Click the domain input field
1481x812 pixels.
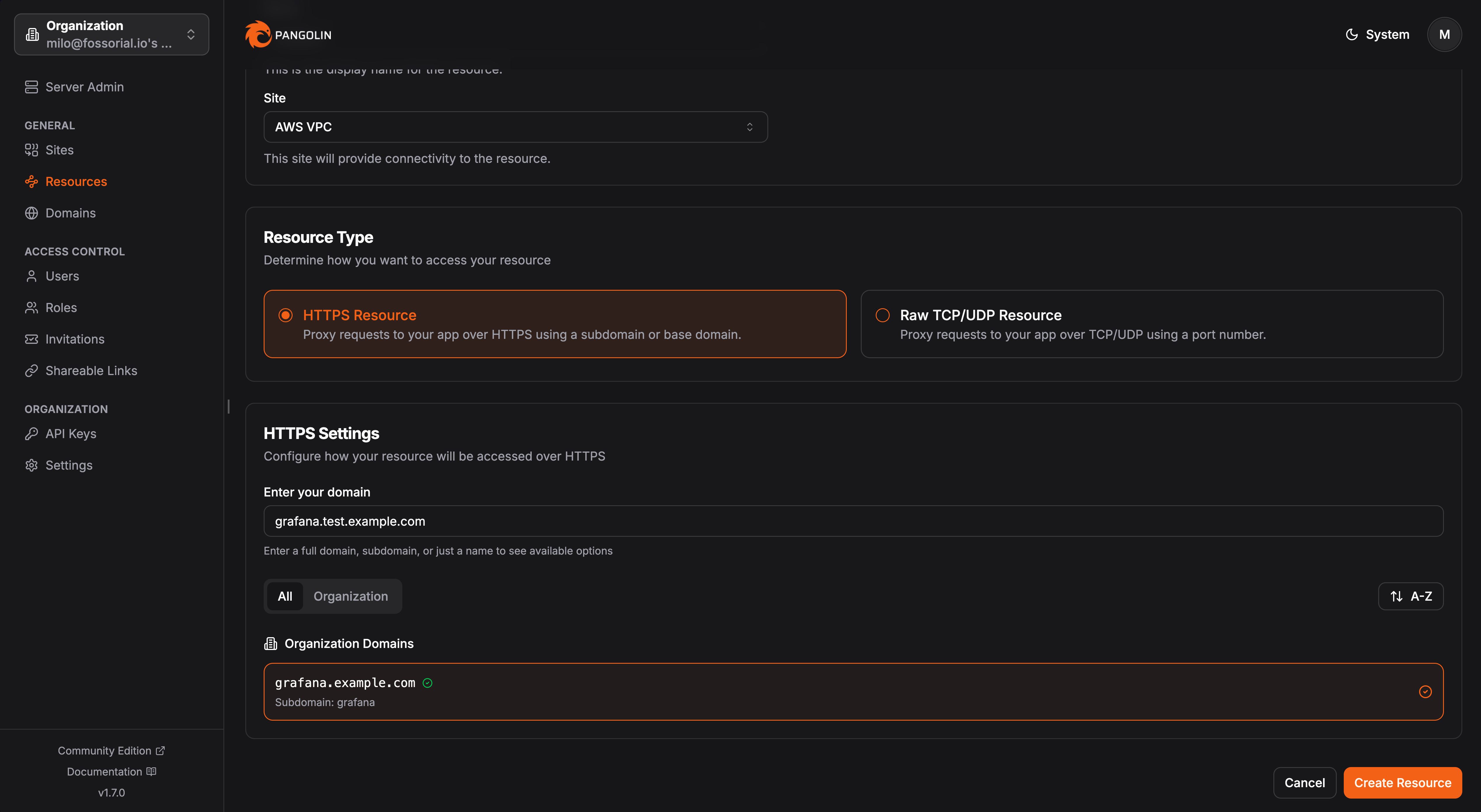[853, 521]
